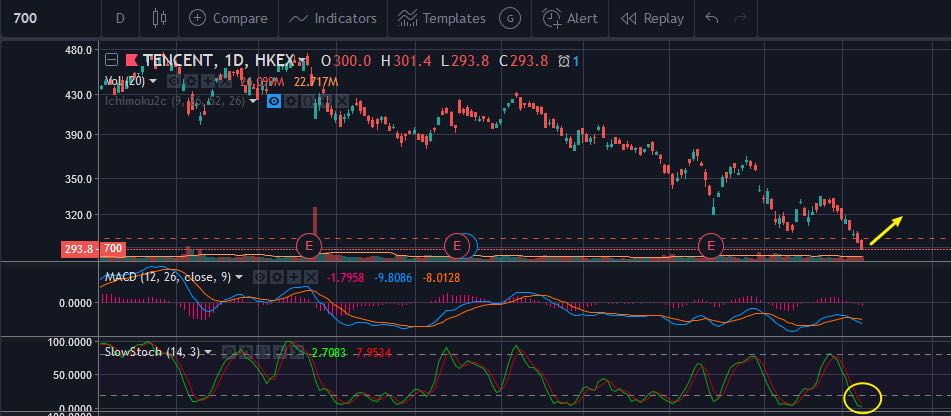Expand the MACD indicator dropdown arrow
Viewport: 951px width, 416px height.
tap(240, 277)
